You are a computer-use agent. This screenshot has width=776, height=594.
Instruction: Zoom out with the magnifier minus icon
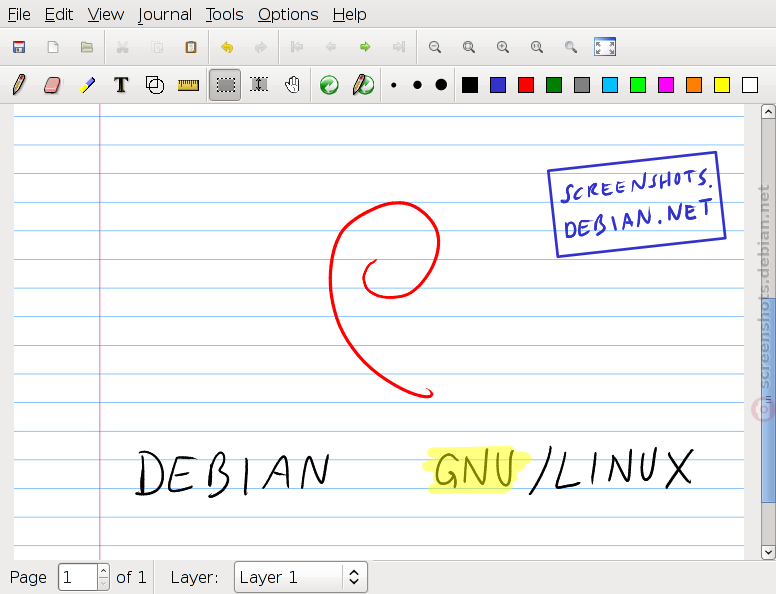coord(435,47)
